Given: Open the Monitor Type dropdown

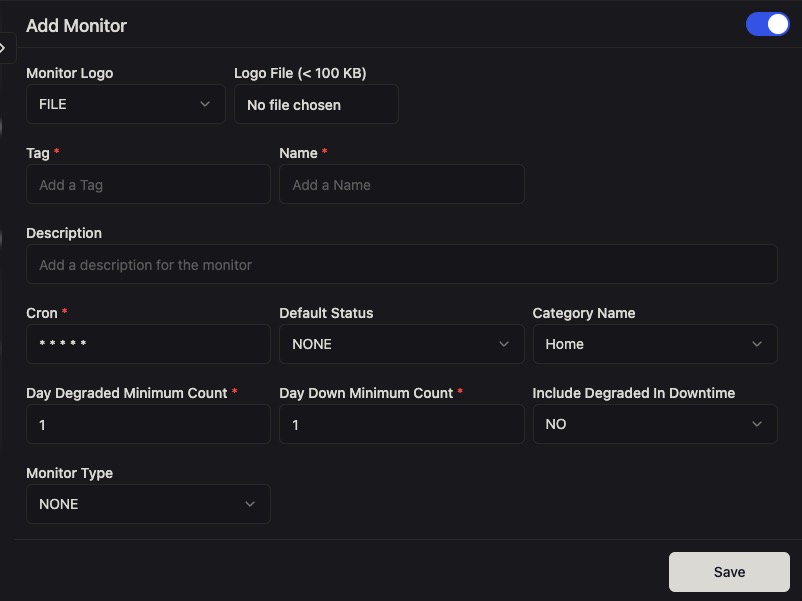Looking at the screenshot, I should coord(148,504).
